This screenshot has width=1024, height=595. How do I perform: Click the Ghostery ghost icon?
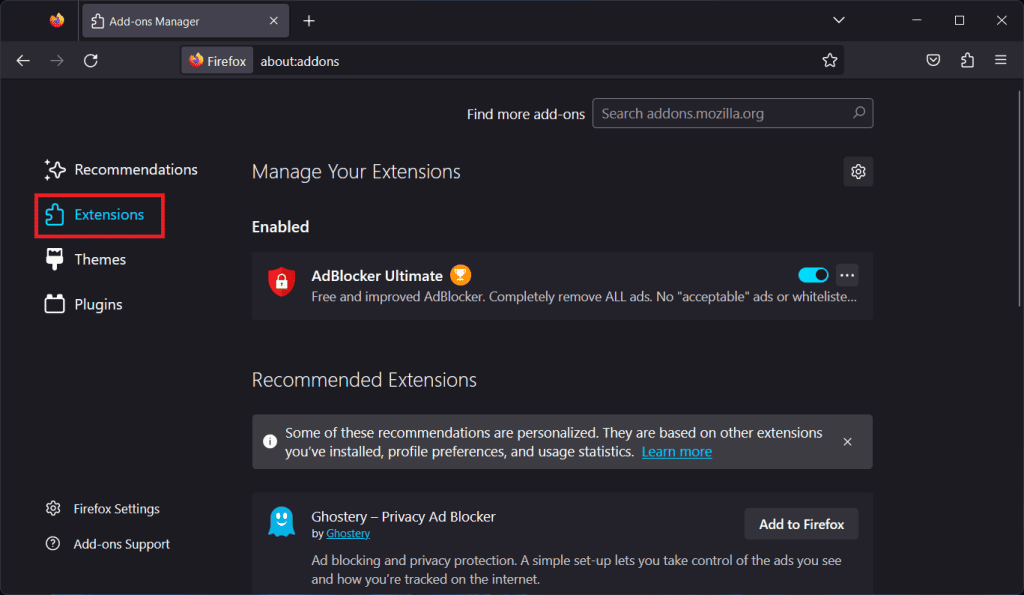pyautogui.click(x=281, y=522)
